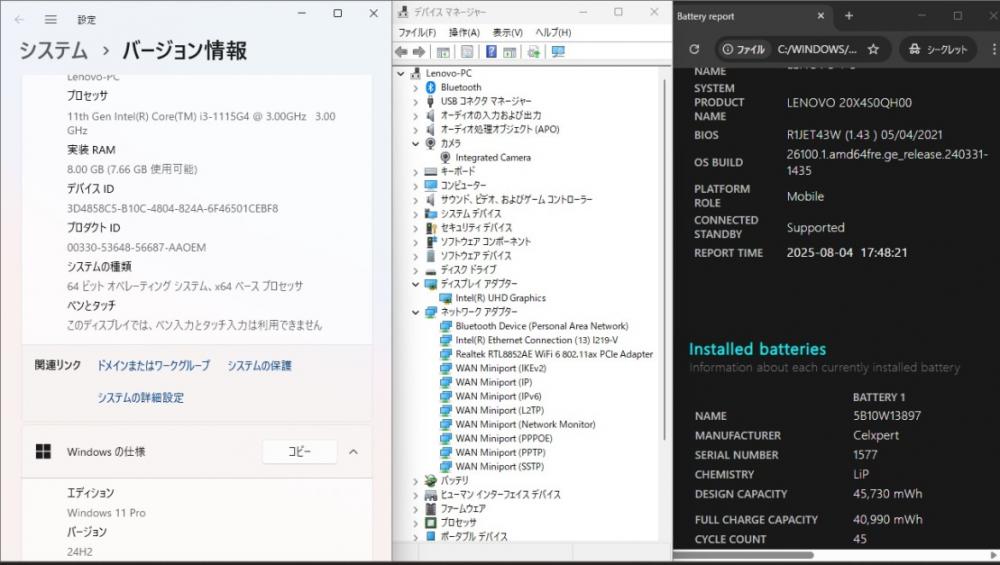Open the ファイル(F) menu
Viewport: 1000px width, 565px height.
[x=417, y=33]
